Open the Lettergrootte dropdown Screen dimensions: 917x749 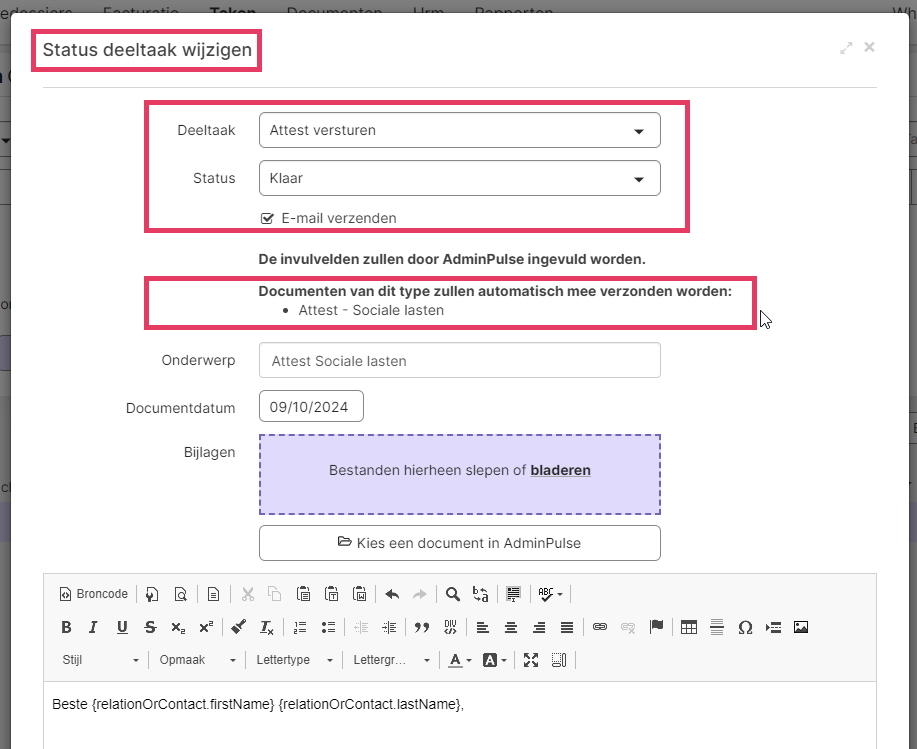391,660
